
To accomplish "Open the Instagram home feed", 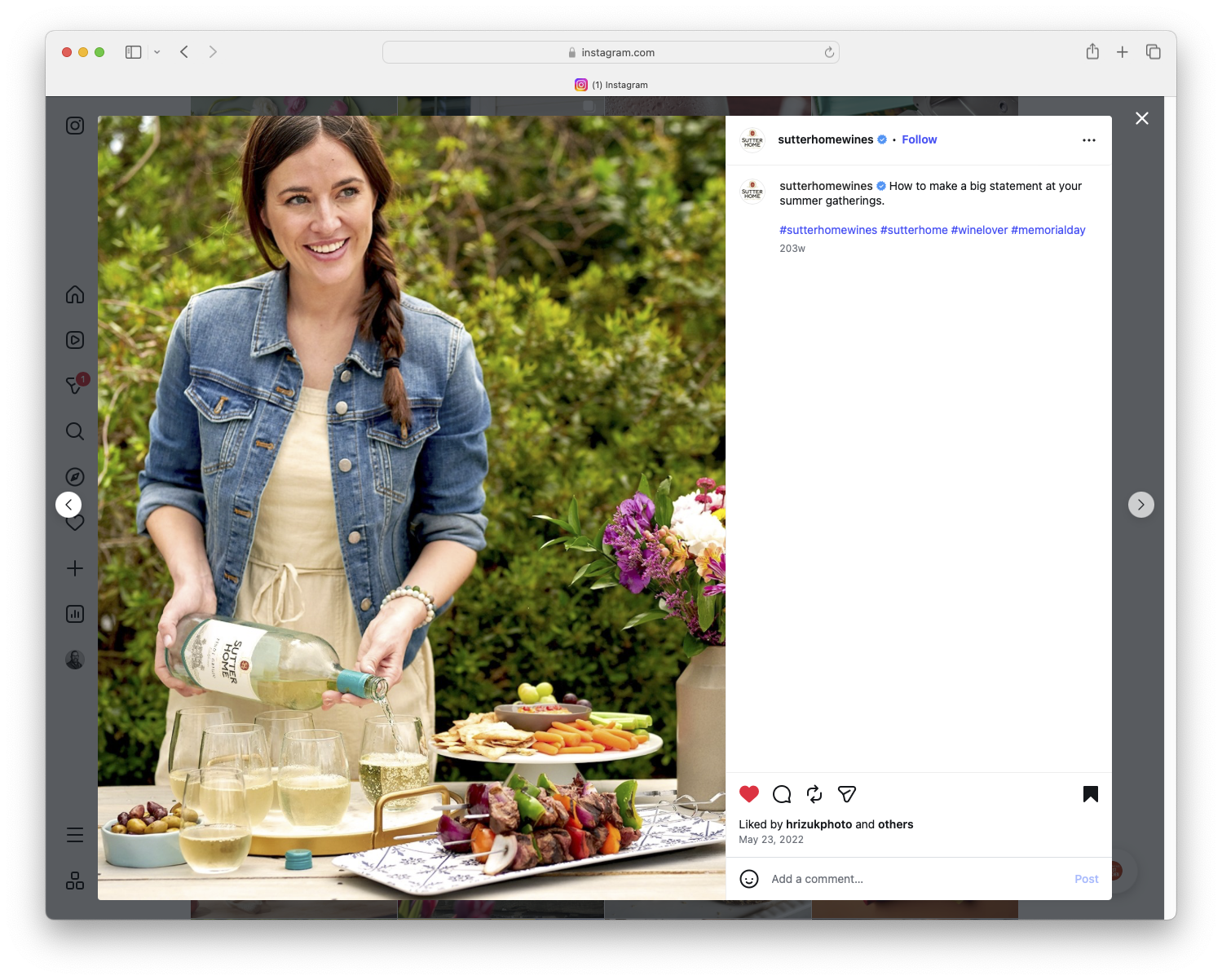I will pyautogui.click(x=74, y=294).
